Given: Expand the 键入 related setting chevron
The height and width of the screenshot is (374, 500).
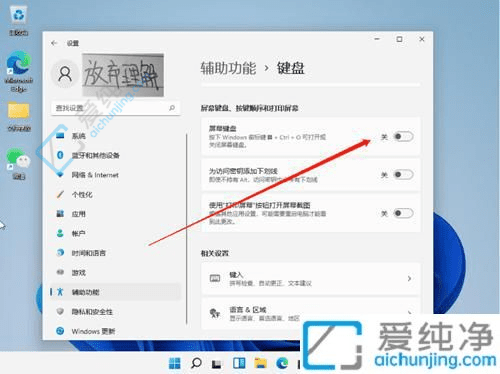Looking at the screenshot, I should 409,278.
